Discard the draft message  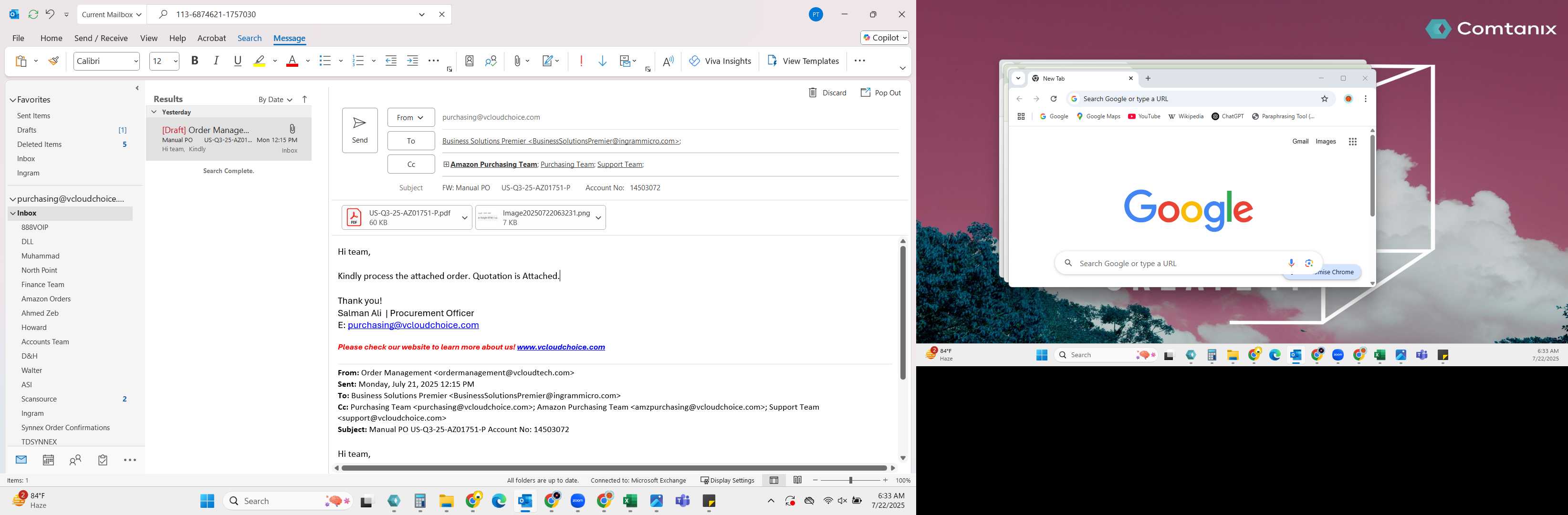pyautogui.click(x=827, y=93)
